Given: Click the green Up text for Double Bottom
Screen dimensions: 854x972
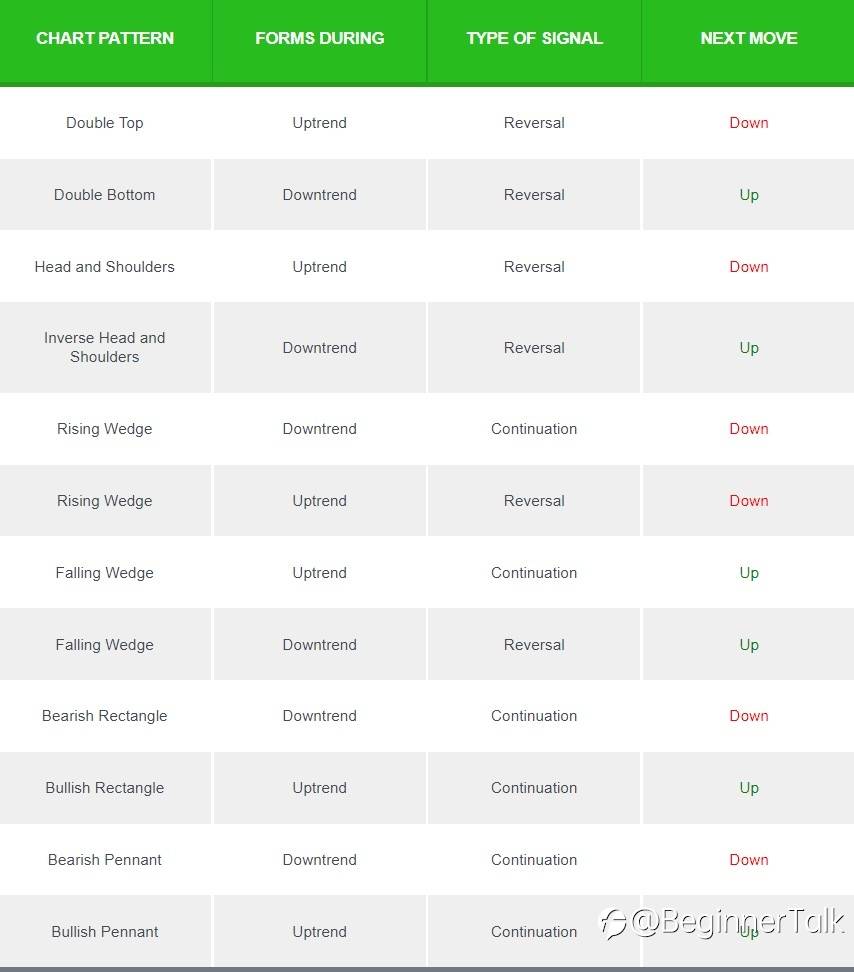Looking at the screenshot, I should [749, 195].
